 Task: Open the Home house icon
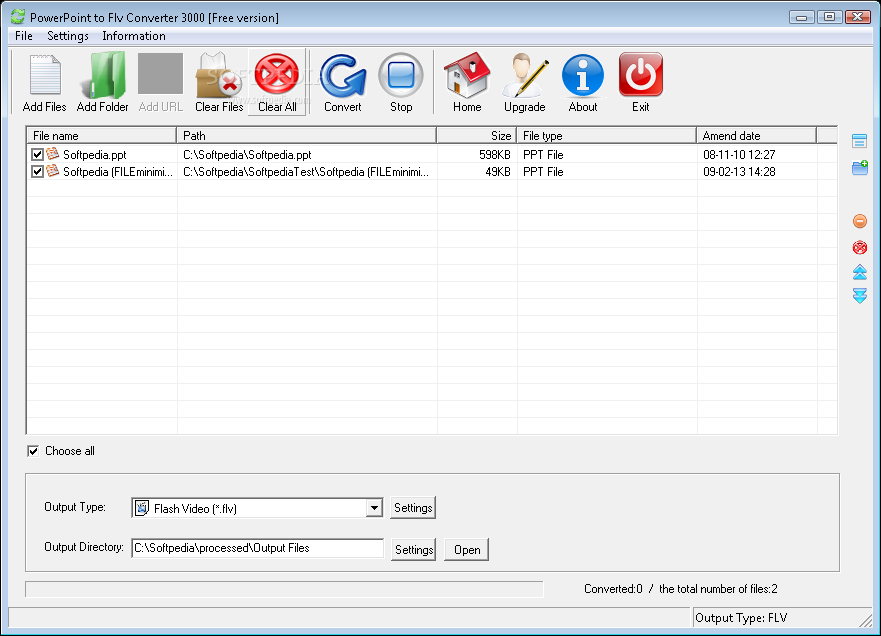click(467, 75)
